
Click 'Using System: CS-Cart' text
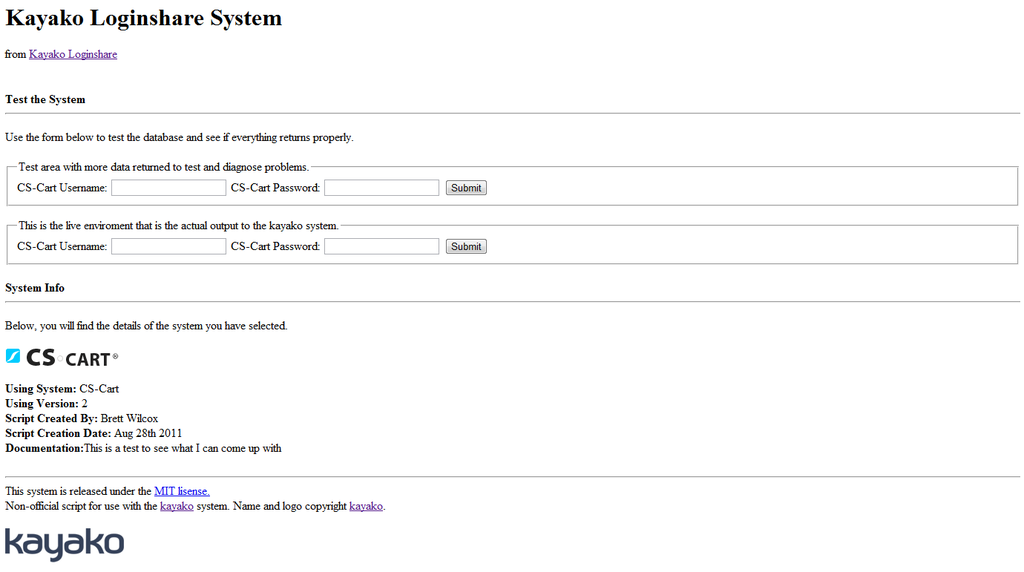point(62,389)
